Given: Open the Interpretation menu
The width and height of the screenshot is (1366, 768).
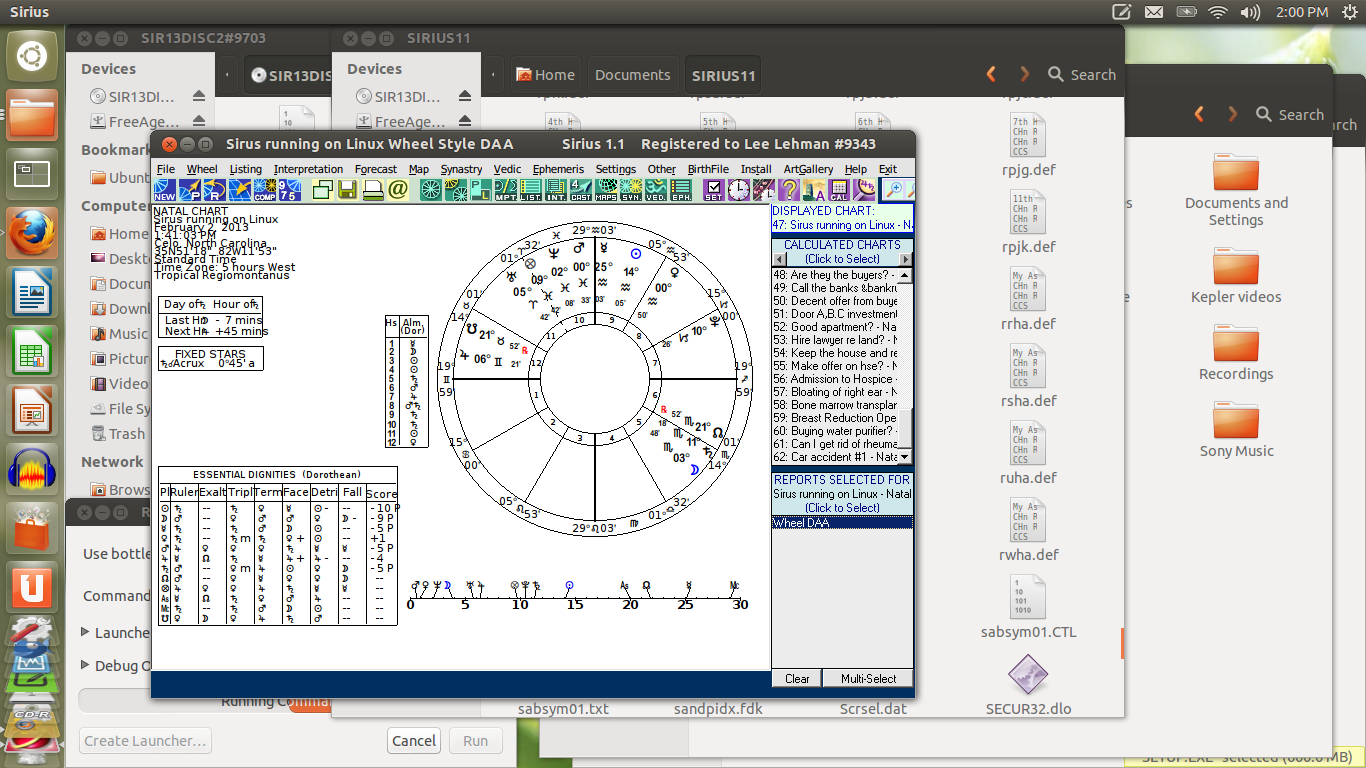Looking at the screenshot, I should tap(308, 169).
